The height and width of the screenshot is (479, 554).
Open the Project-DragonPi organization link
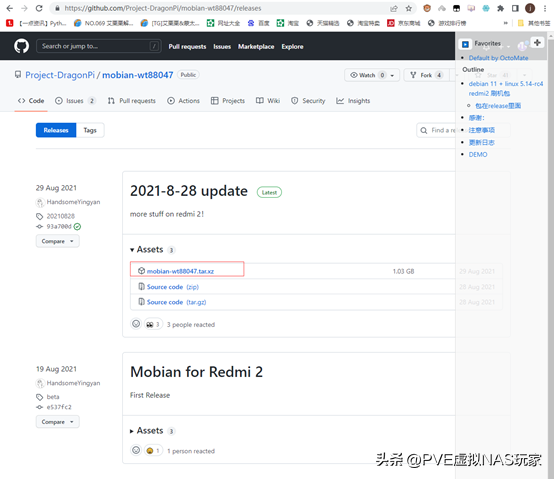click(x=60, y=75)
